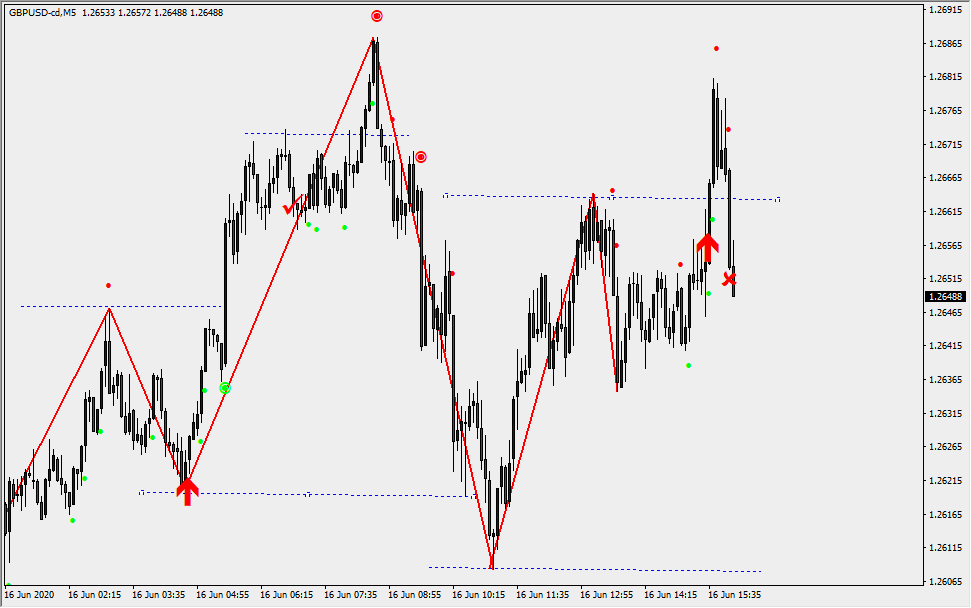The width and height of the screenshot is (971, 608).
Task: Click the red up arrow near the 03:35 low
Action: (187, 490)
